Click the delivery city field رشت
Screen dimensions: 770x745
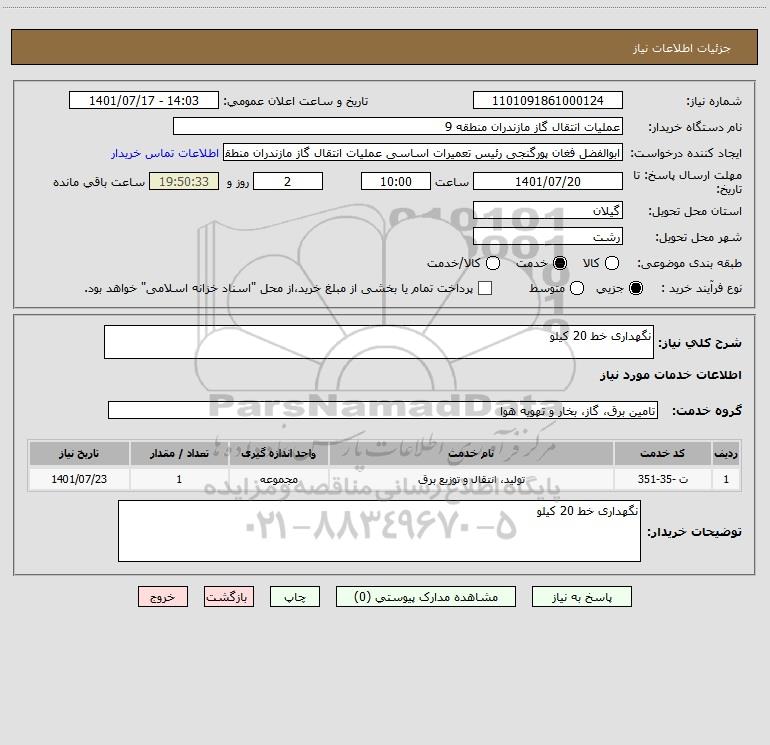pyautogui.click(x=548, y=236)
